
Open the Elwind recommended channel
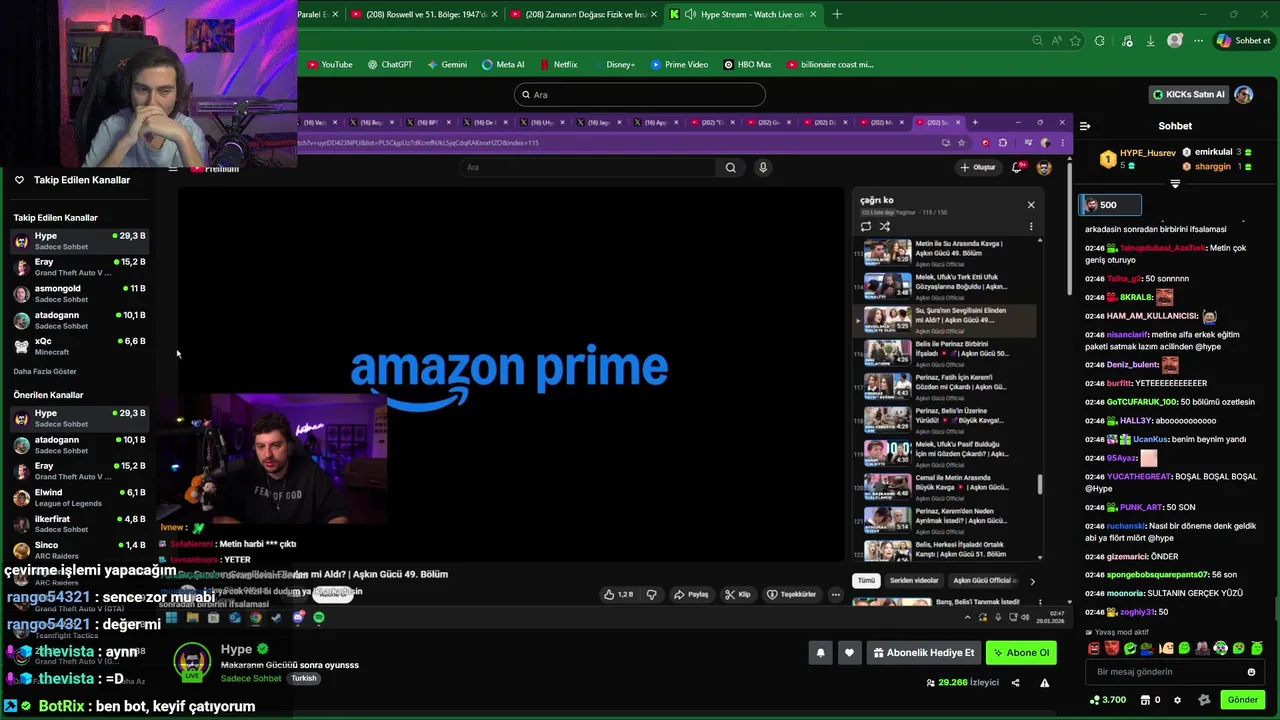coord(79,497)
